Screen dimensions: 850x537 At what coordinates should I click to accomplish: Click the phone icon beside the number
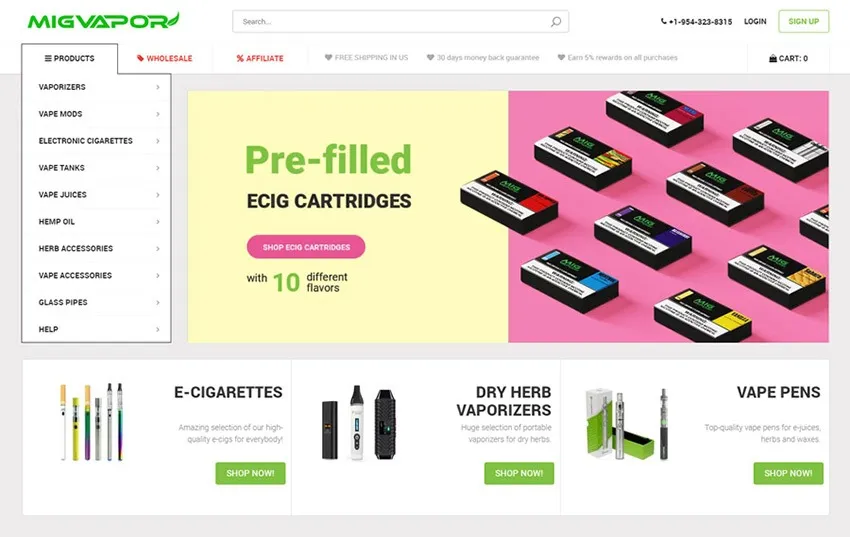click(664, 22)
